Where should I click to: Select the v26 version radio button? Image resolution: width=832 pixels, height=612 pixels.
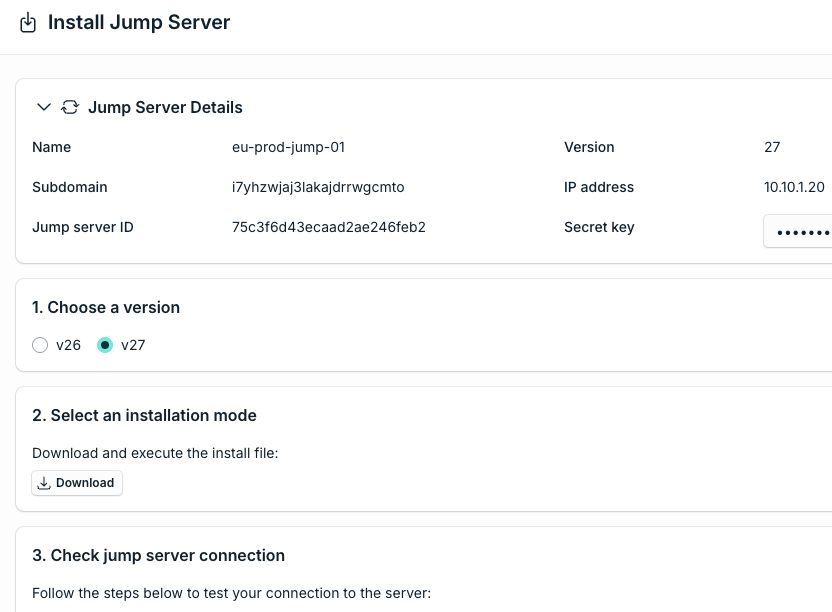(x=40, y=345)
